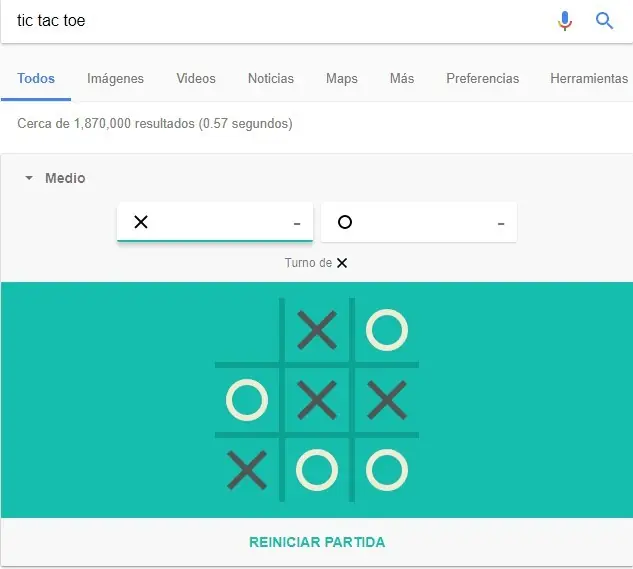Select the O player score box
This screenshot has width=633, height=569.
point(419,222)
